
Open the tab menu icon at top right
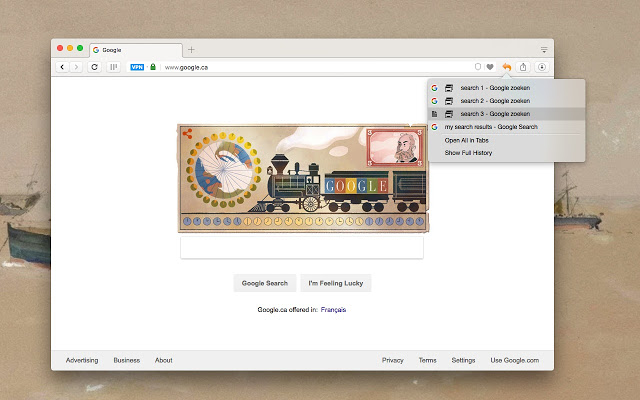pyautogui.click(x=544, y=50)
